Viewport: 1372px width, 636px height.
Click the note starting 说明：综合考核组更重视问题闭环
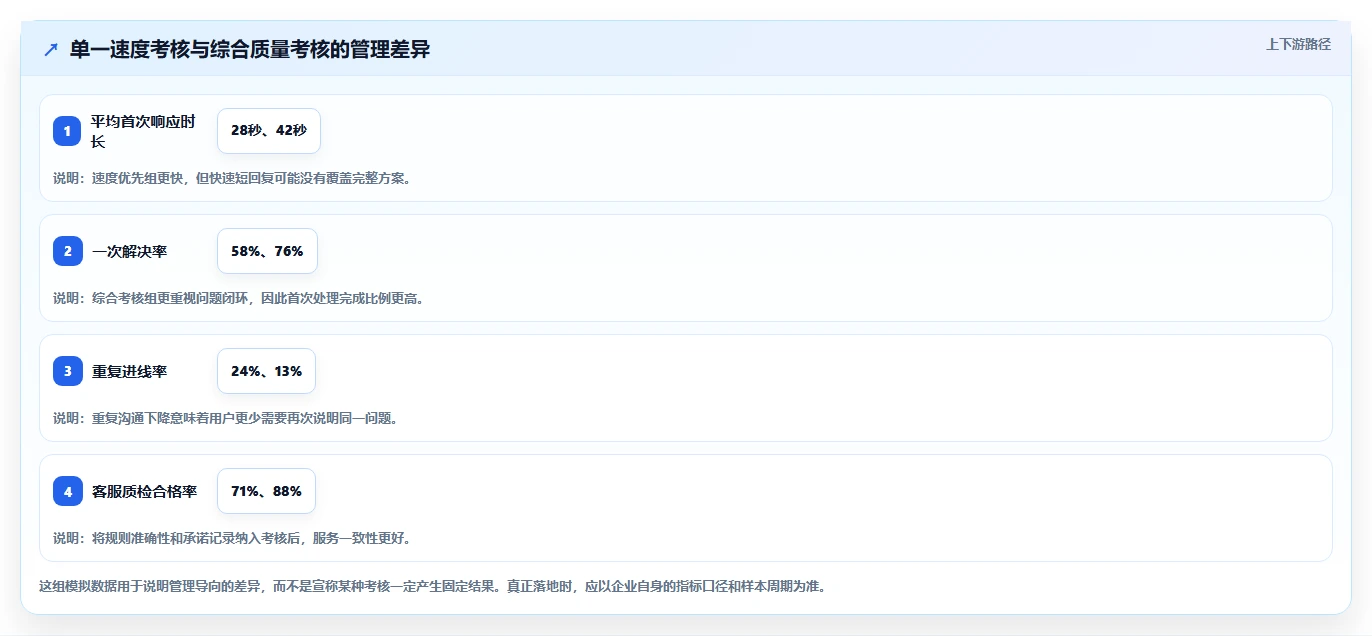tap(239, 298)
